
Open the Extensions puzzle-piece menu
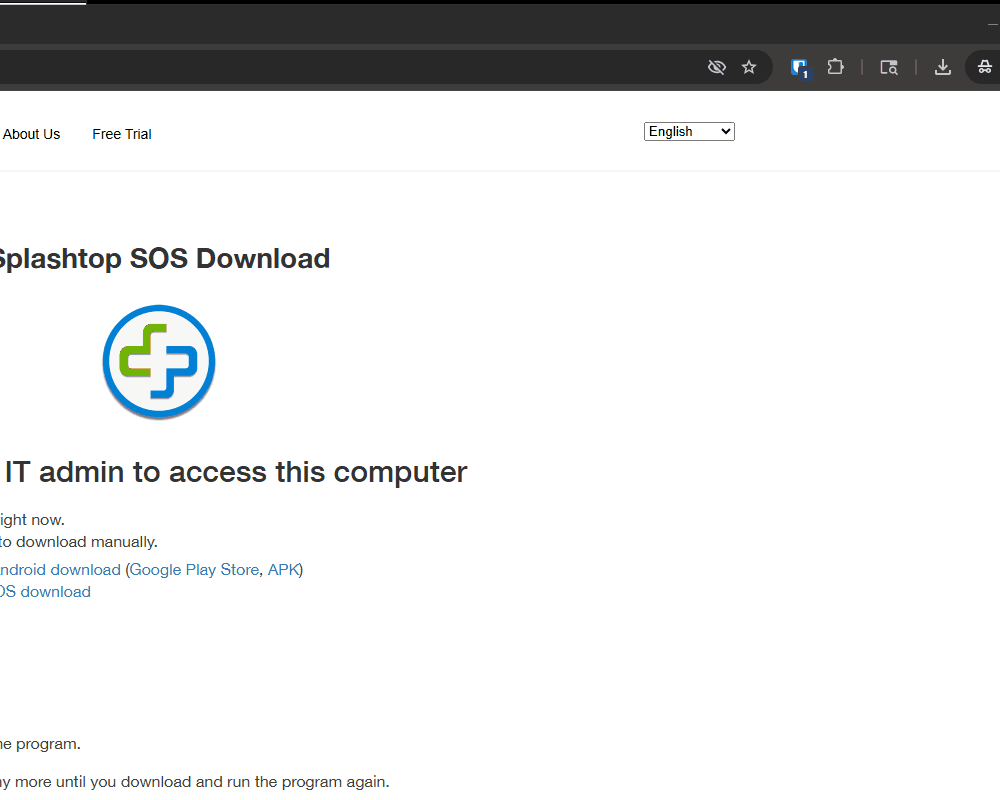pyautogui.click(x=835, y=67)
